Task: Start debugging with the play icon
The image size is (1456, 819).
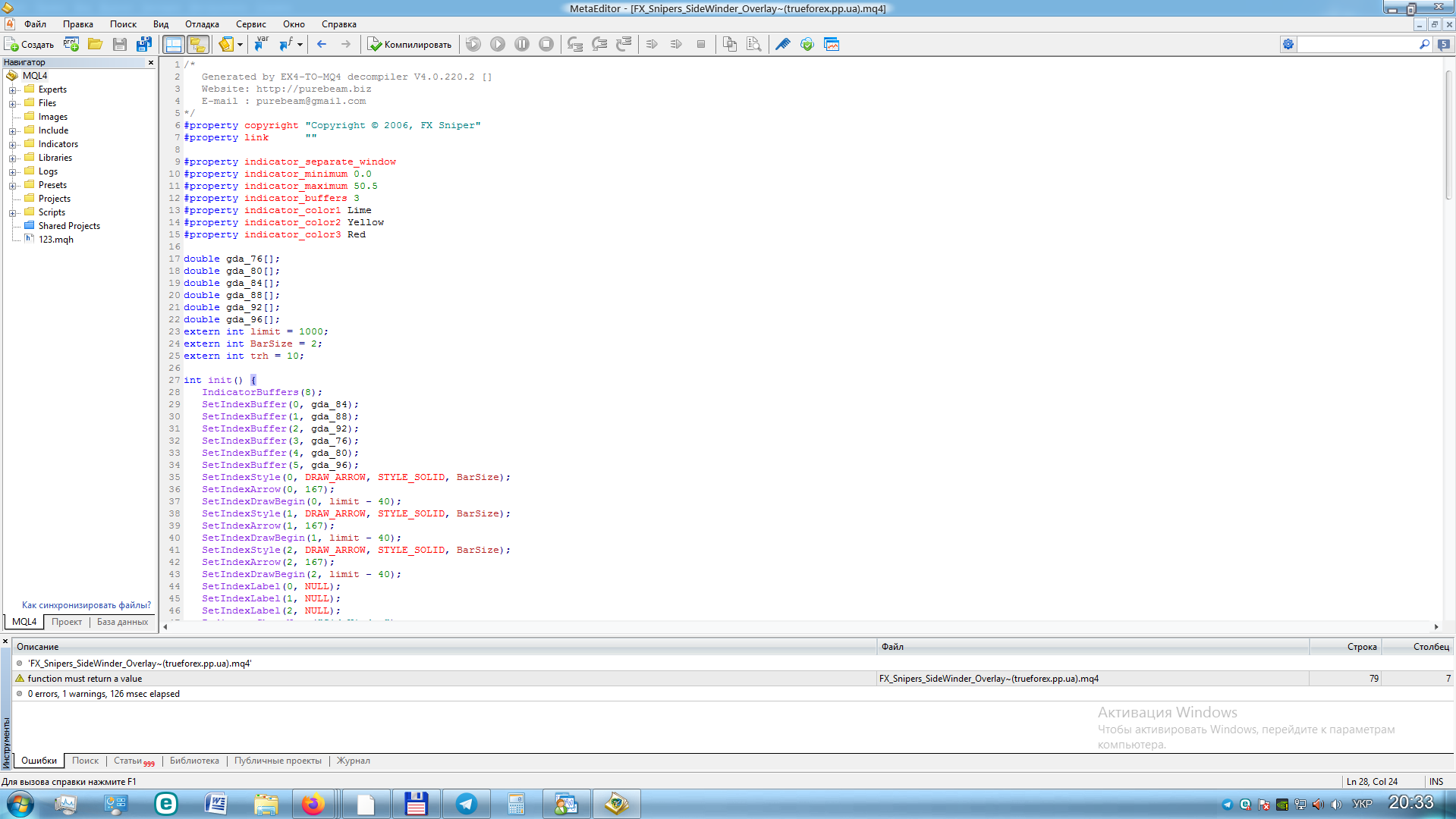Action: 498,45
